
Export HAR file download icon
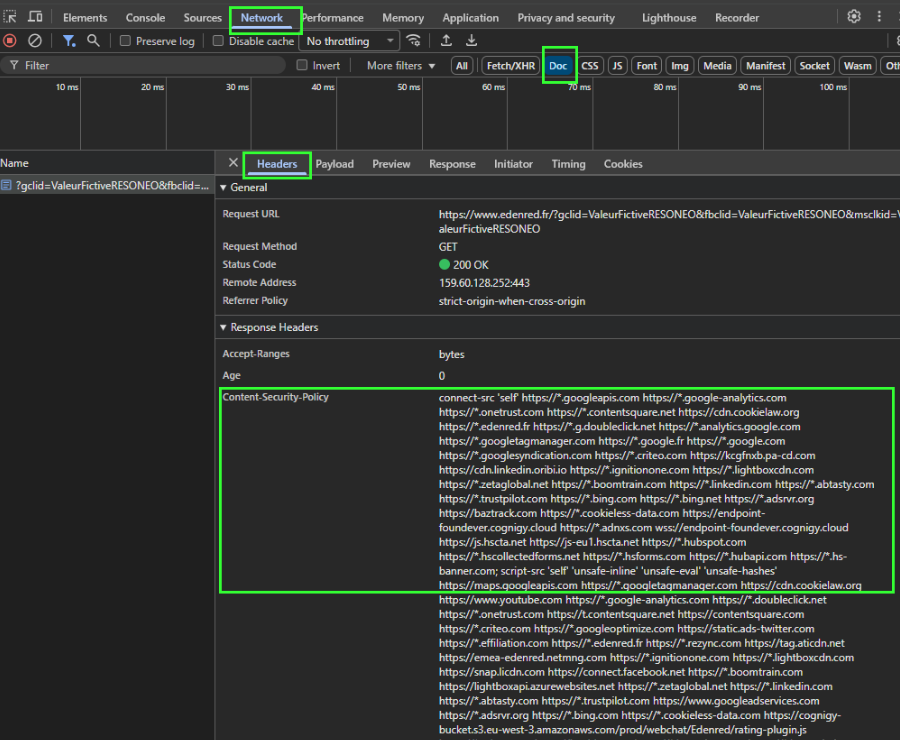click(x=471, y=41)
